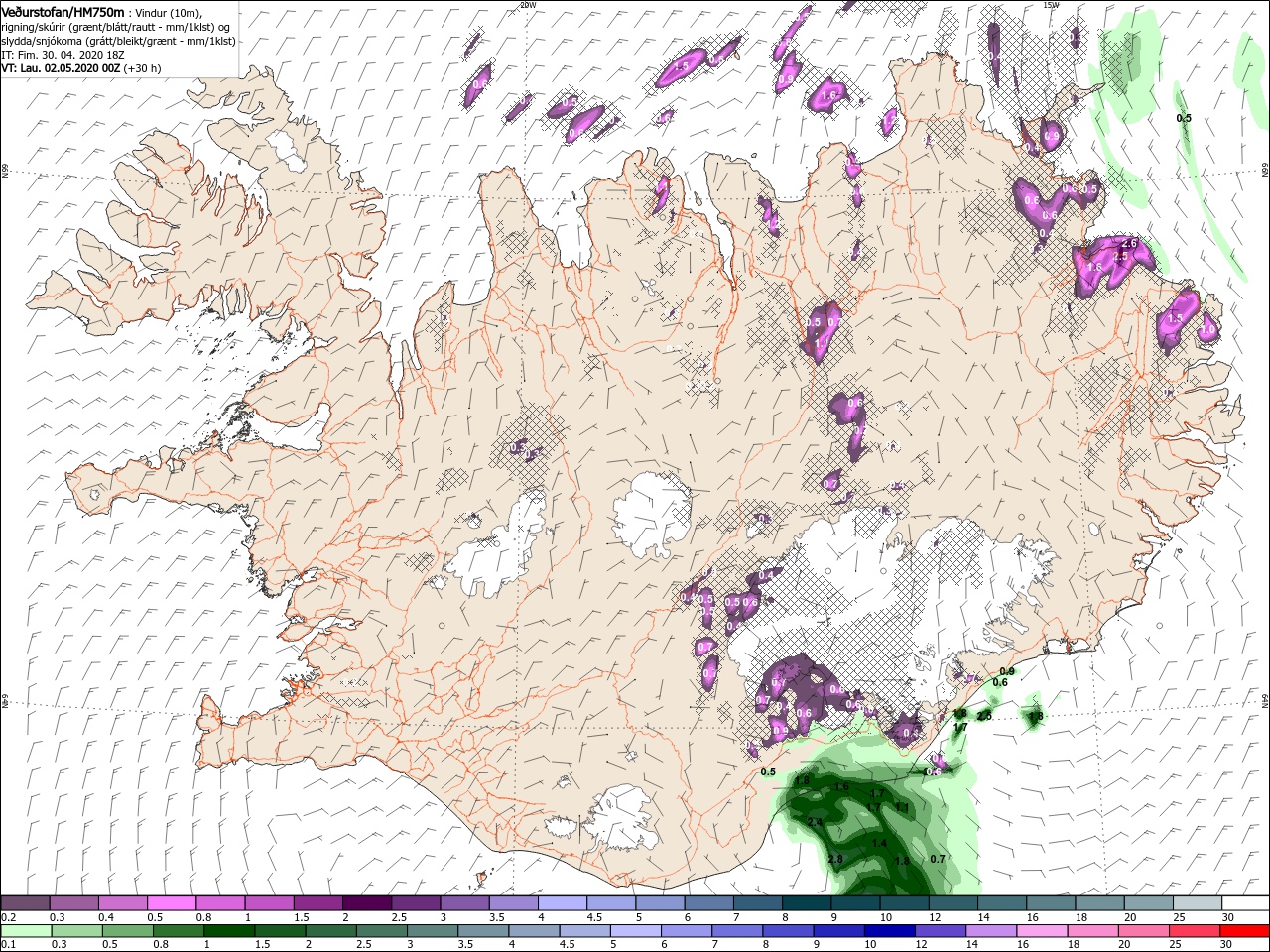Click the Veðurstofan/HM750m title text

tap(63, 11)
